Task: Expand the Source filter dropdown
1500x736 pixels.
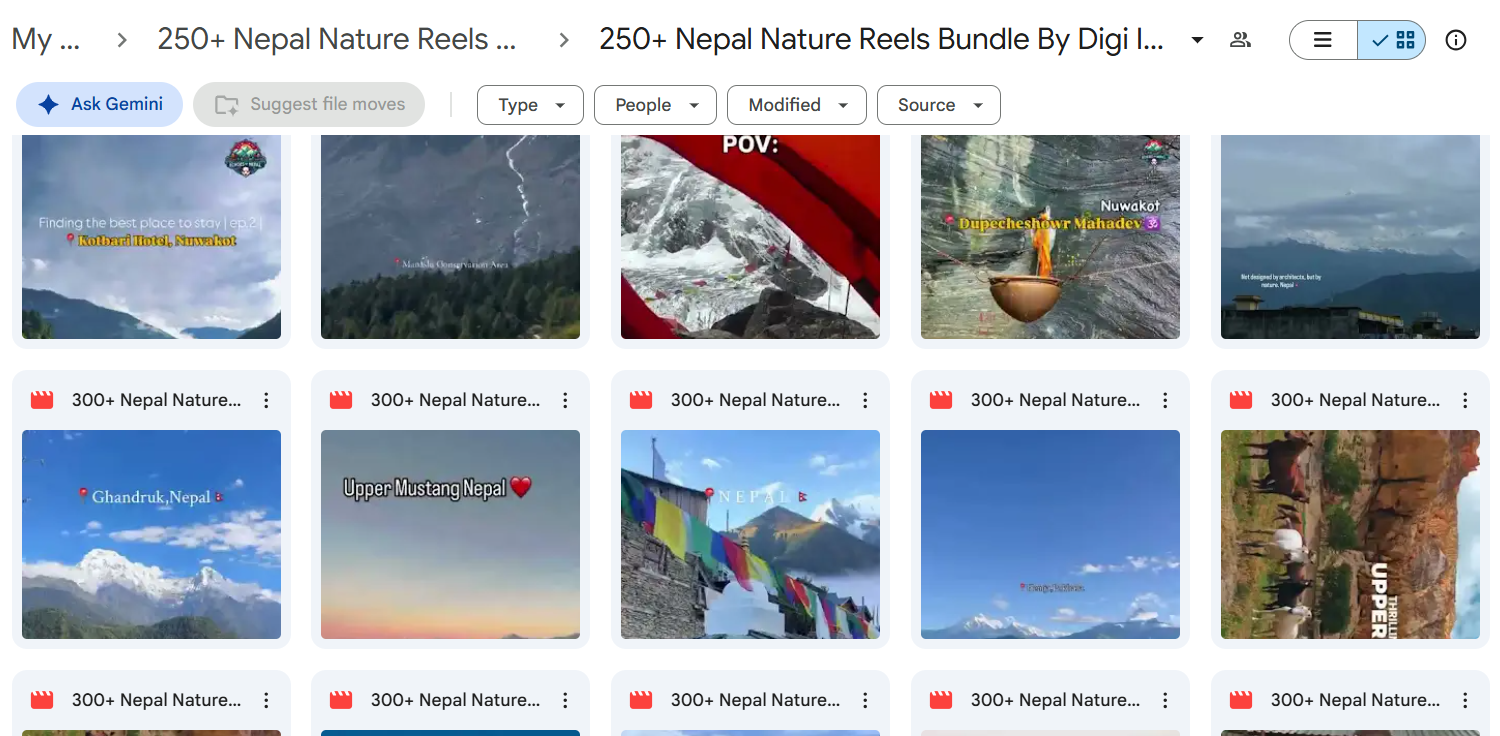Action: [939, 105]
